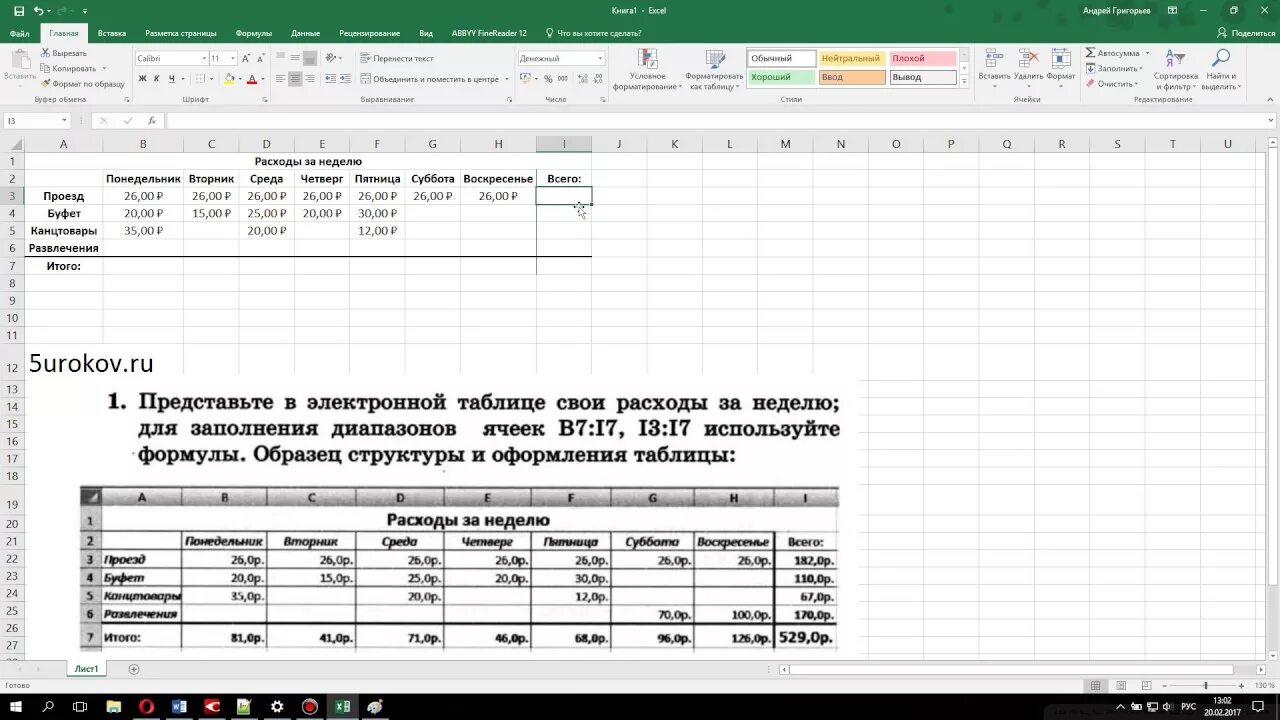The width and height of the screenshot is (1280, 720).
Task: Open Format as Table (Форматировать как таблицу)
Action: pos(714,69)
